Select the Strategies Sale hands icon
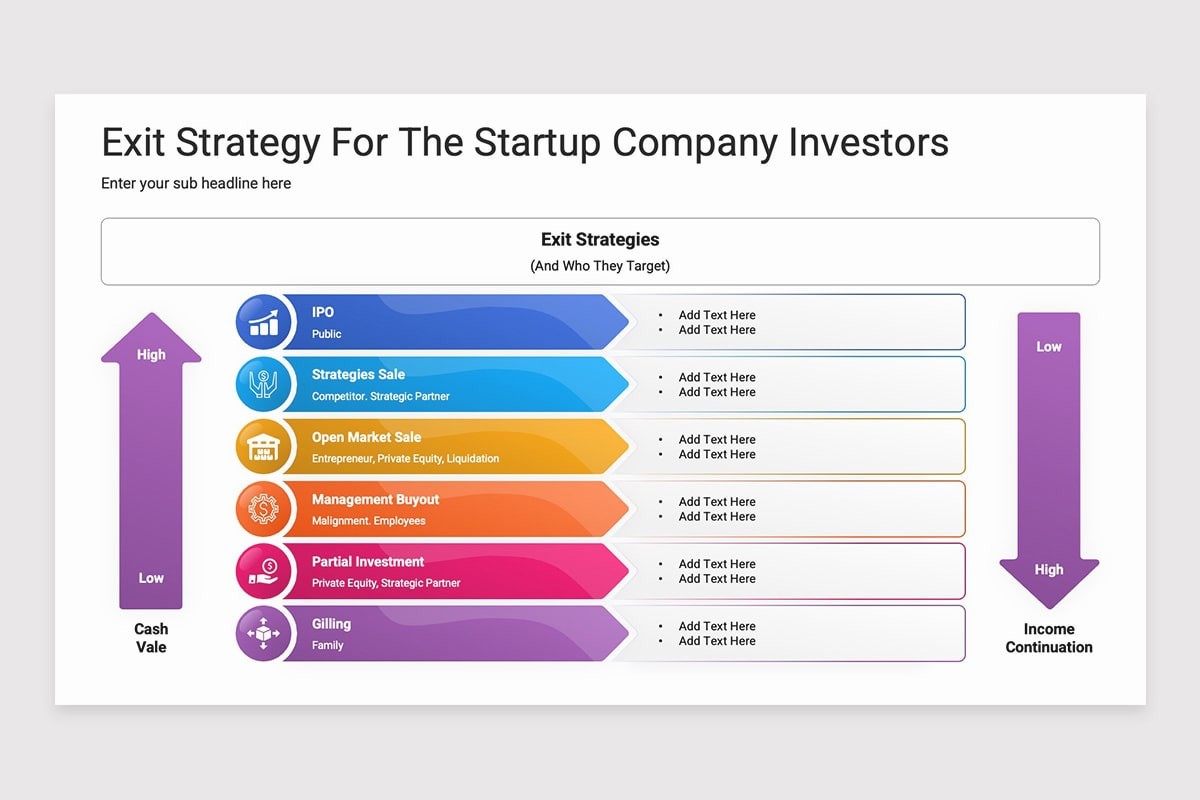This screenshot has height=800, width=1200. [x=264, y=384]
